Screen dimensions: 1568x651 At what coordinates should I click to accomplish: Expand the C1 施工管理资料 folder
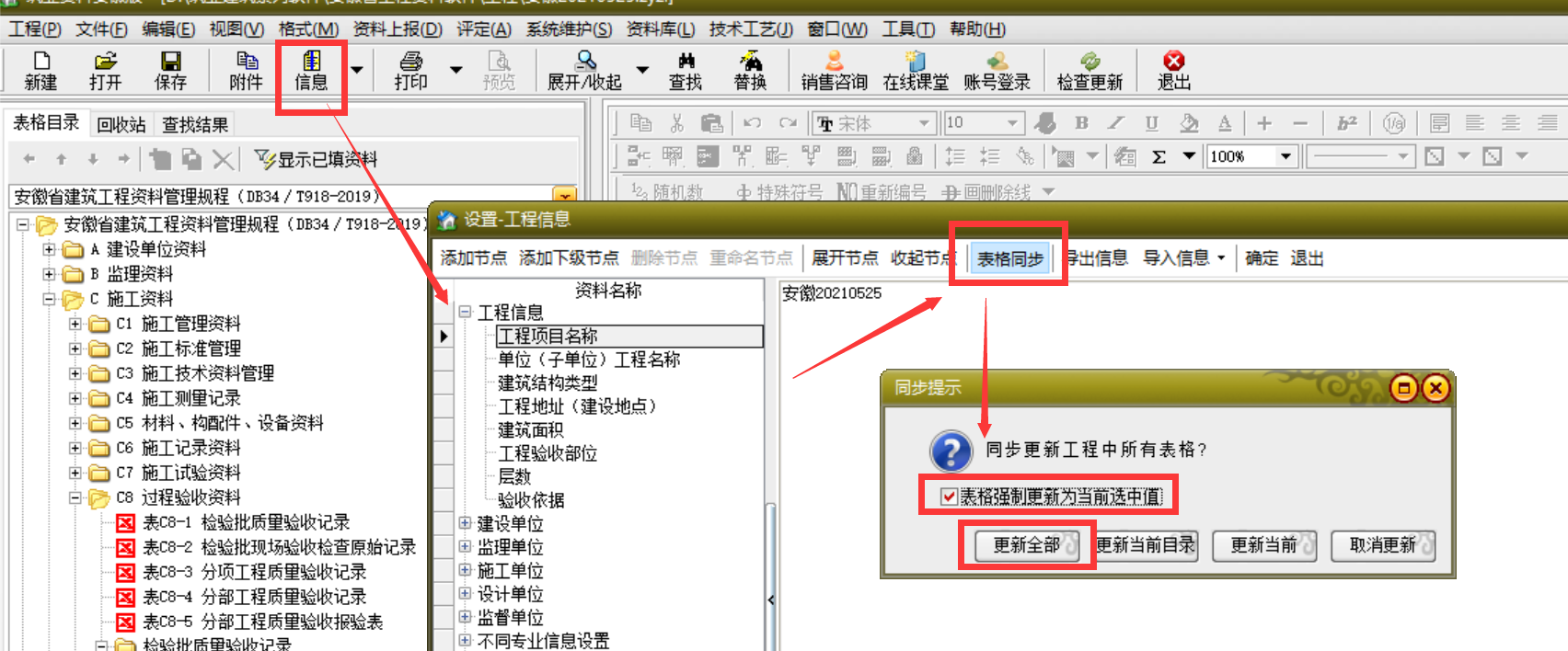click(x=76, y=324)
